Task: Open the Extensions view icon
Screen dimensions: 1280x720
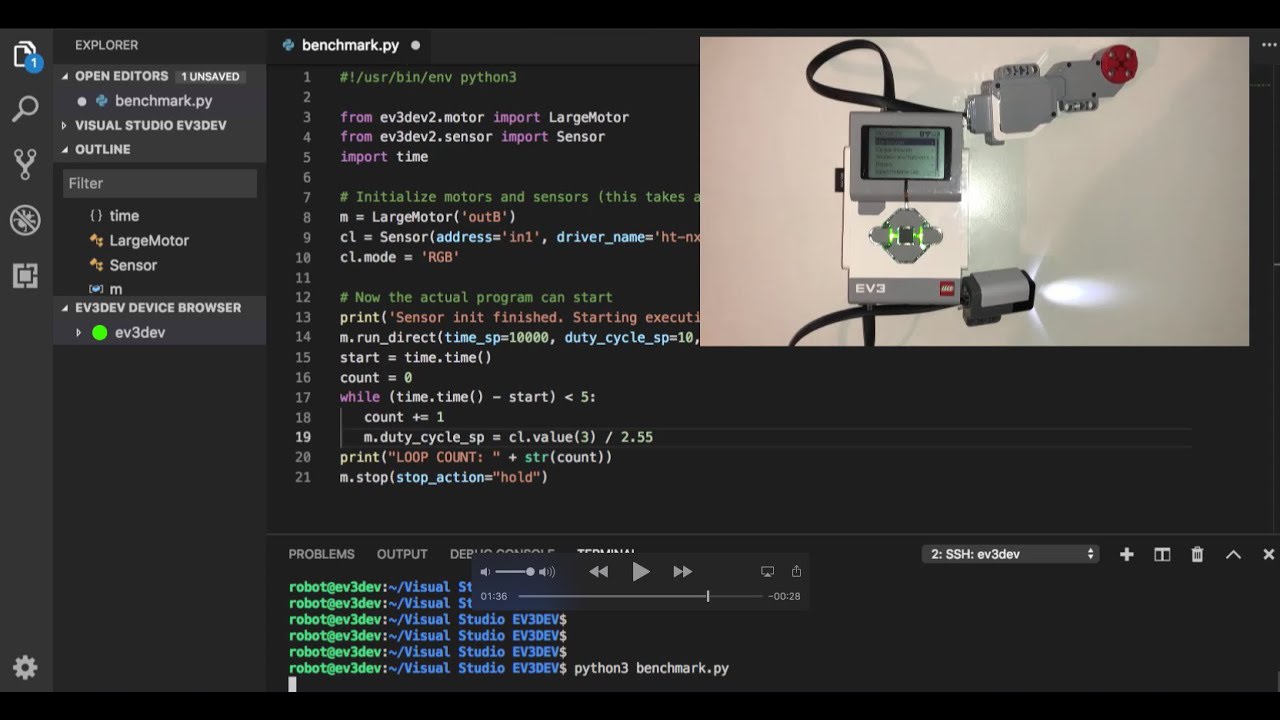Action: 25,275
